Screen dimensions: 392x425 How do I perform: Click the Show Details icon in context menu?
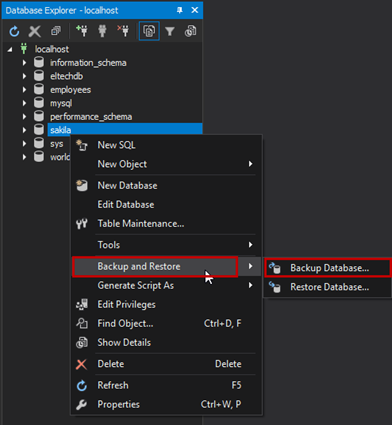pos(82,342)
